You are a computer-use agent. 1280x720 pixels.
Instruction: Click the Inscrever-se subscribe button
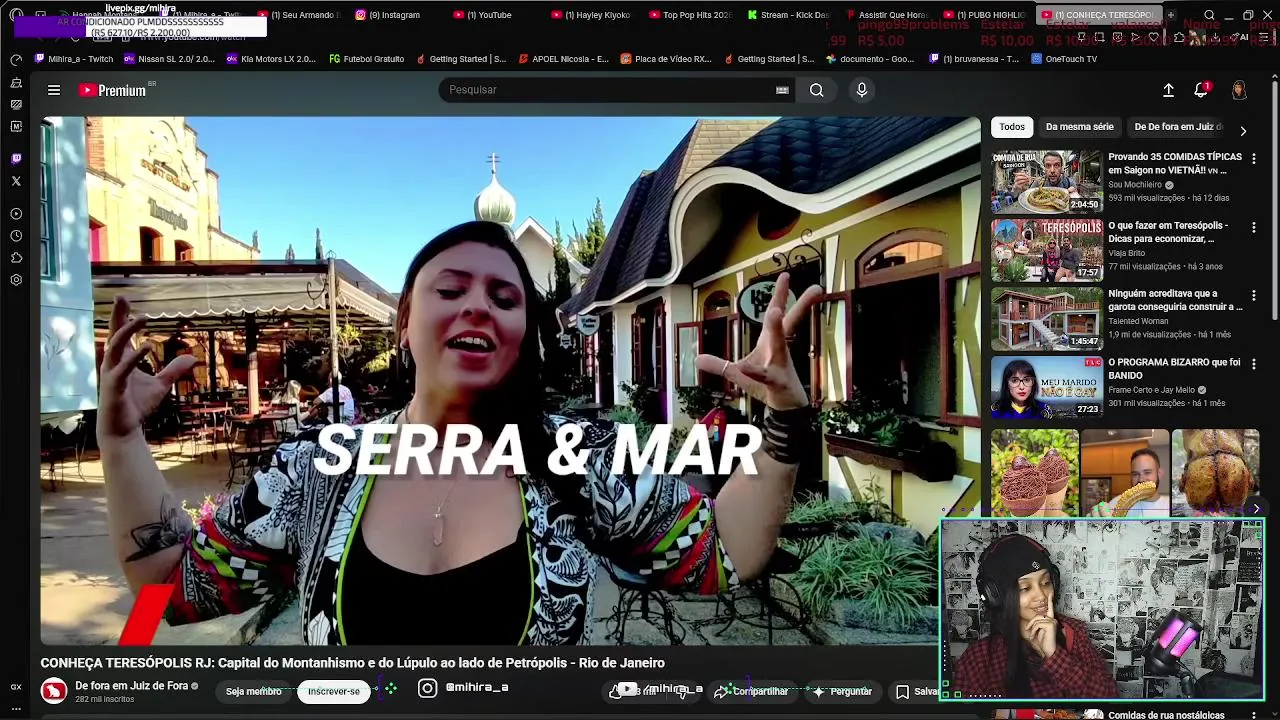[x=334, y=691]
